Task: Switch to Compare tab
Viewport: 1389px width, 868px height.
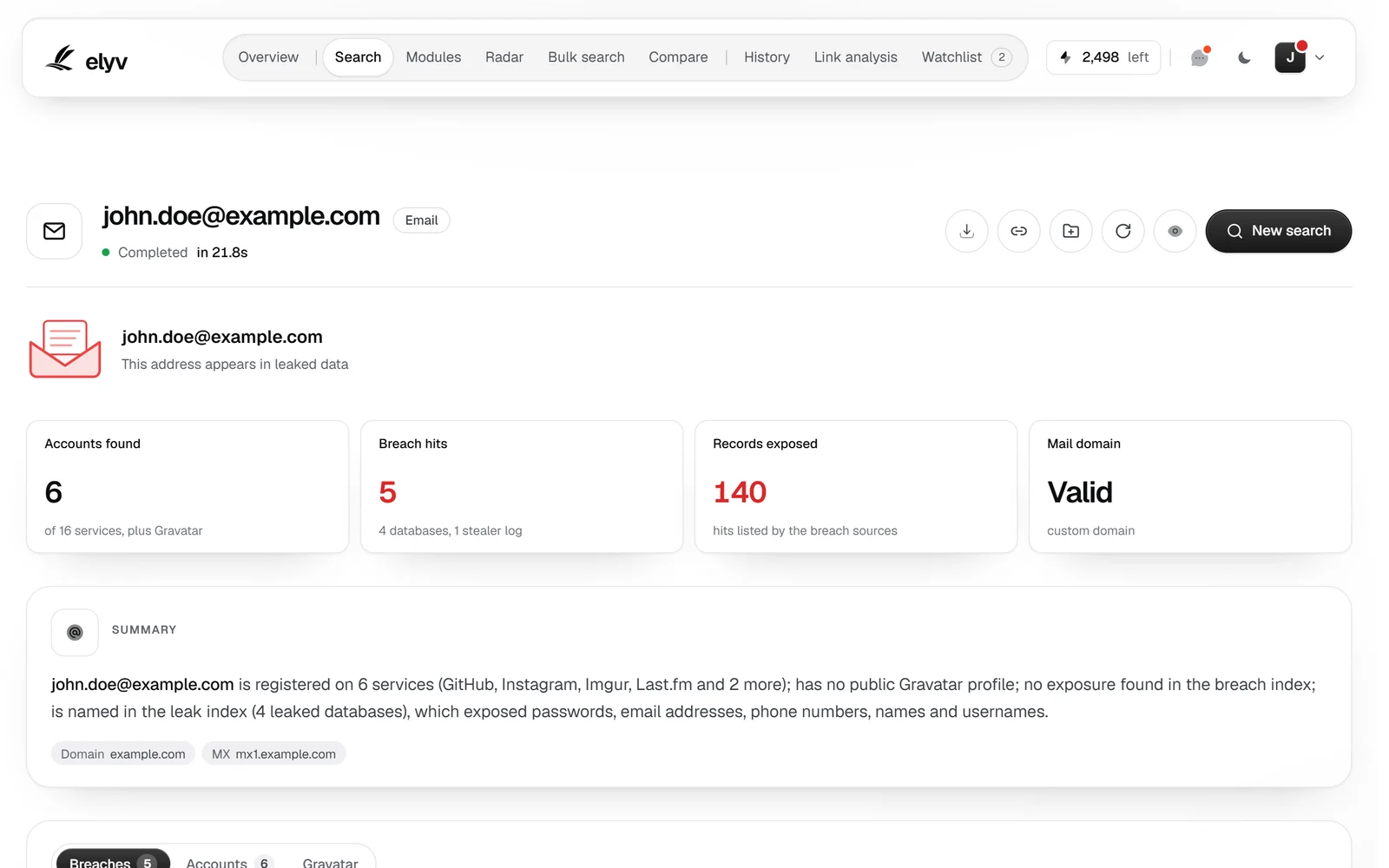Action: coord(678,57)
